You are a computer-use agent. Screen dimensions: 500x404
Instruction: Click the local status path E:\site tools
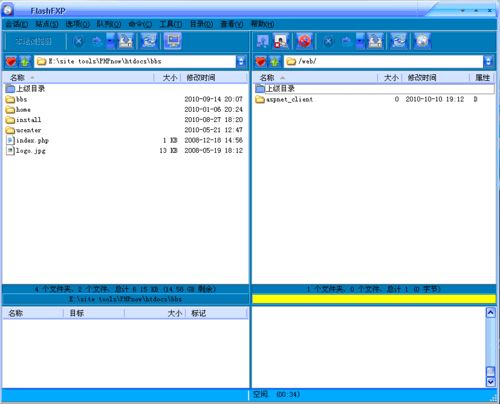click(x=126, y=299)
